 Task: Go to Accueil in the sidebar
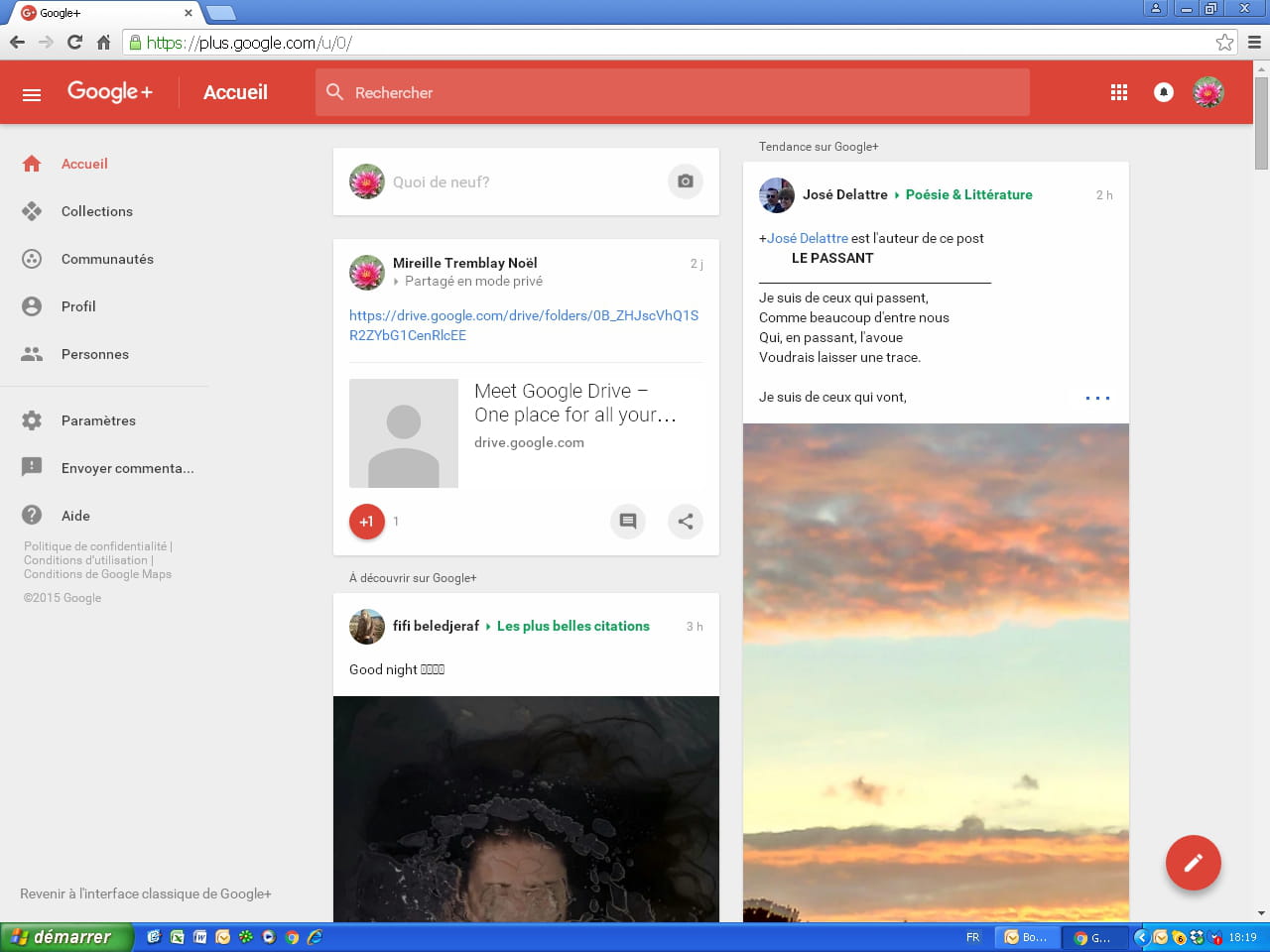tap(84, 164)
